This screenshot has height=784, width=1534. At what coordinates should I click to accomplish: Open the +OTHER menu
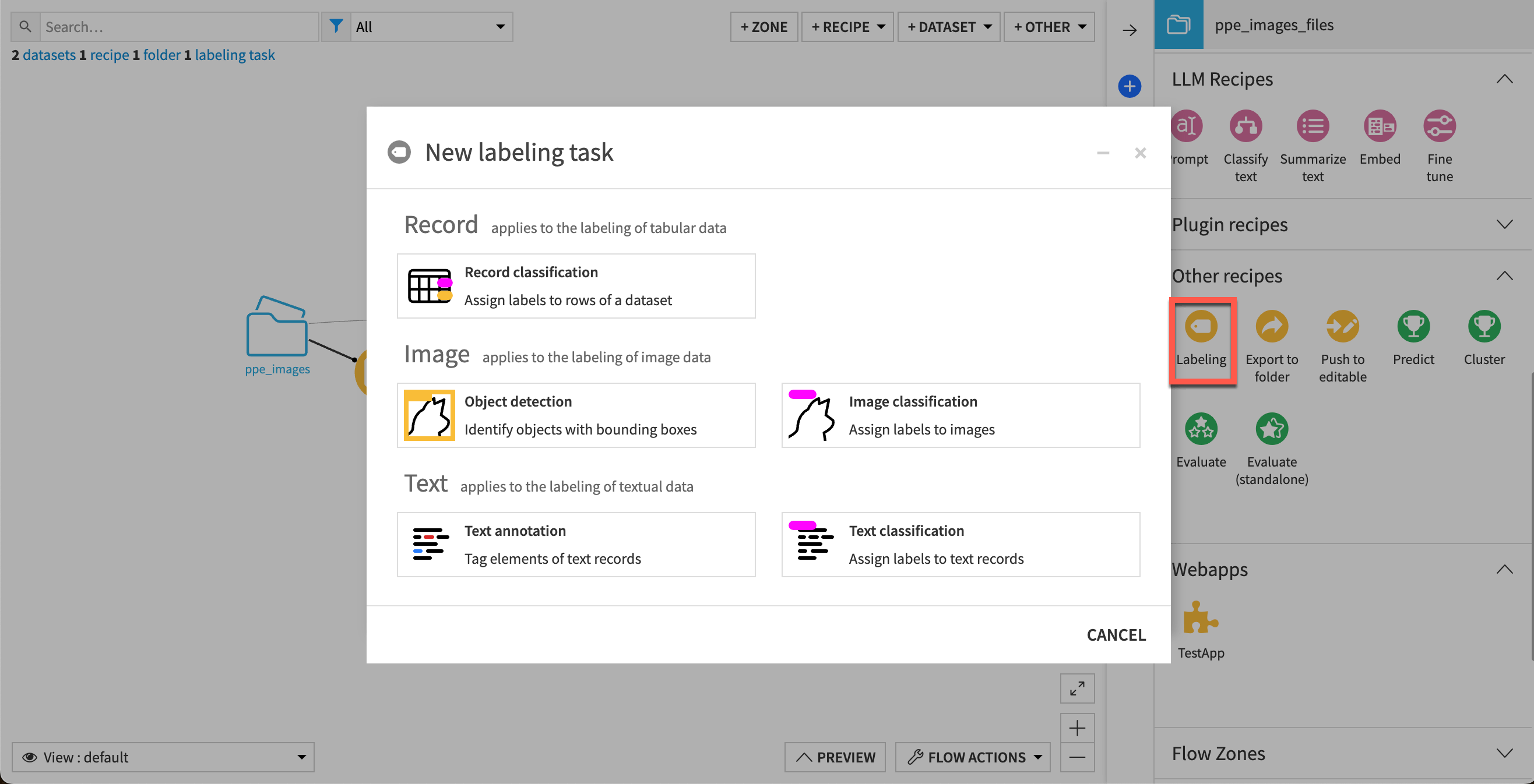click(x=1049, y=26)
